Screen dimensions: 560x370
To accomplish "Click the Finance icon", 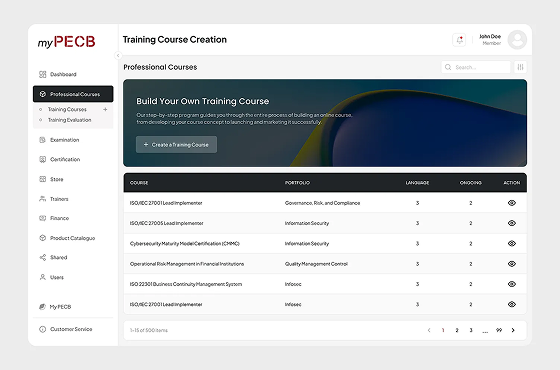I will click(42, 218).
